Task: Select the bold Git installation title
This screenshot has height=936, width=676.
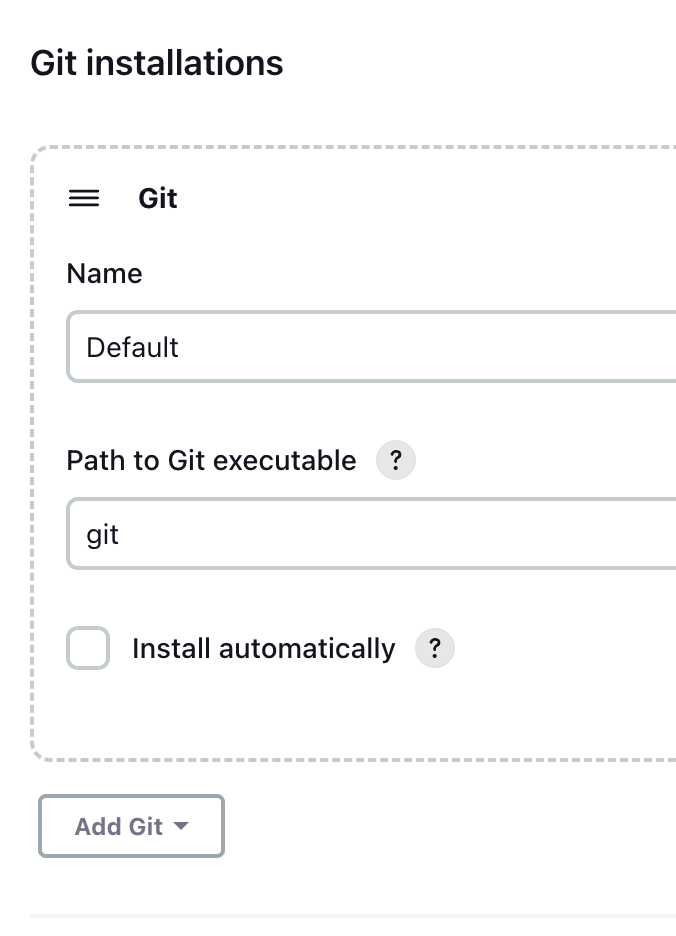Action: tap(158, 199)
